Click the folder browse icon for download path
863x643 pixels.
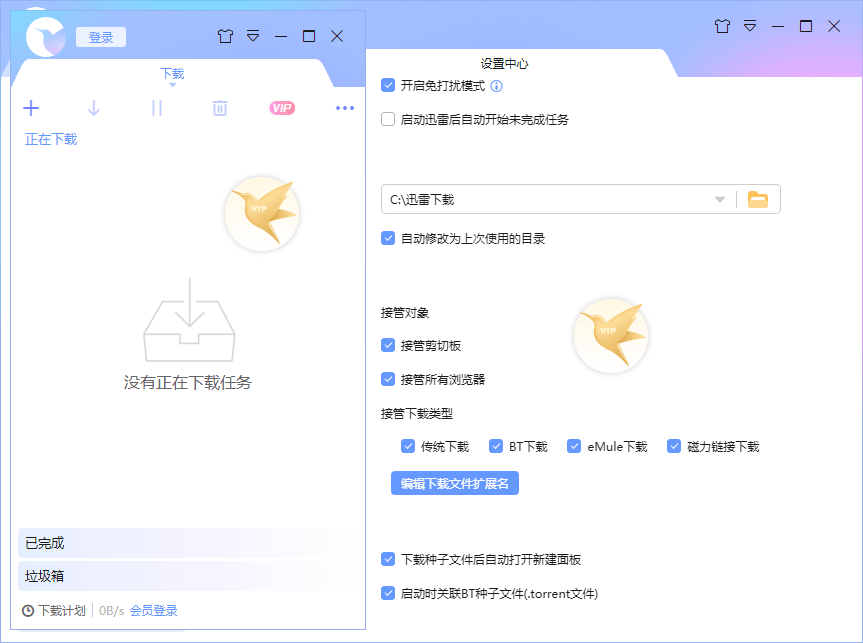coord(758,199)
